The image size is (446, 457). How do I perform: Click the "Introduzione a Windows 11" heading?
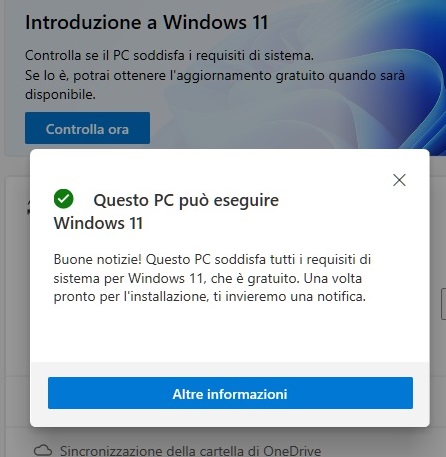coord(147,23)
